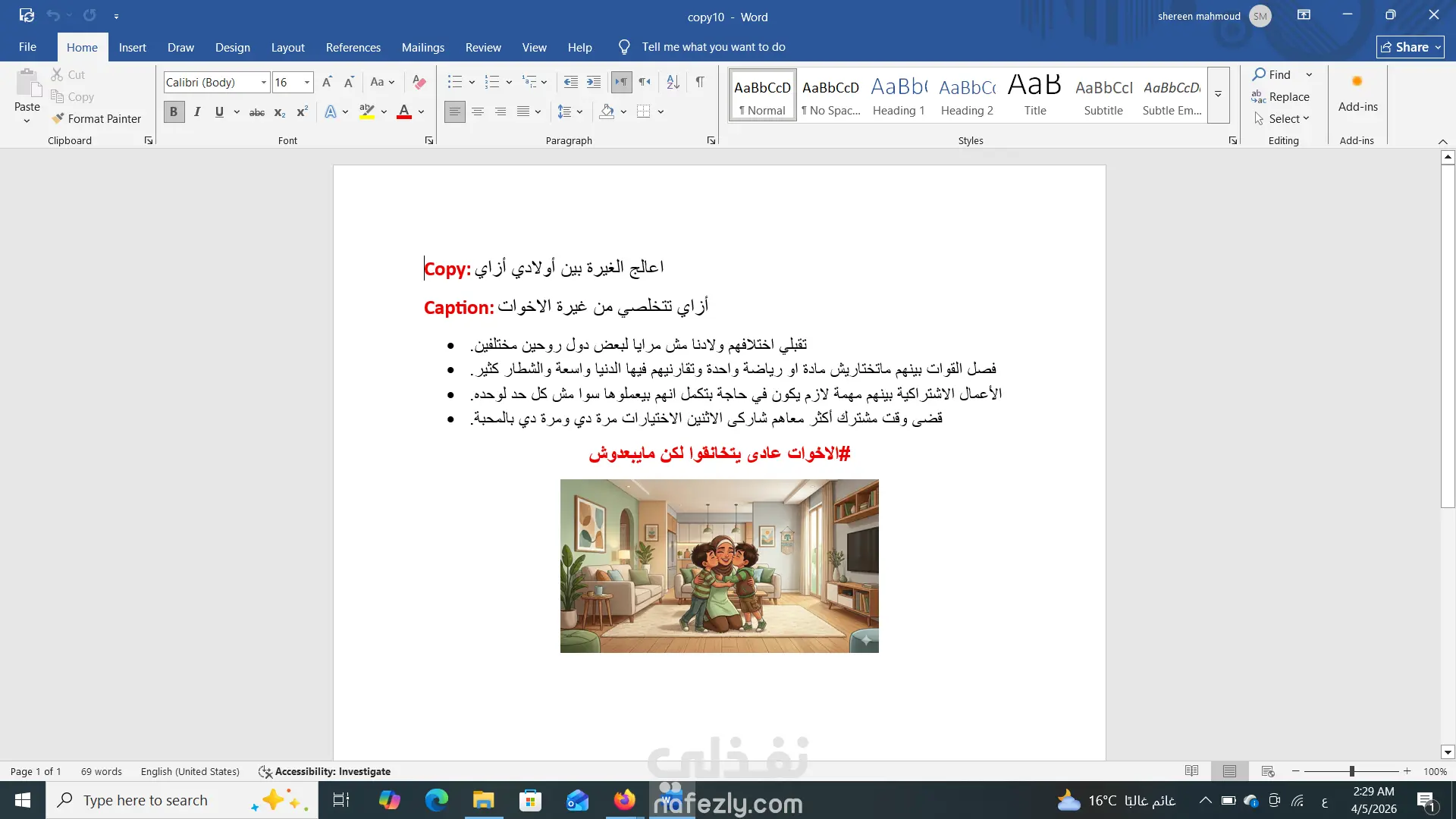
Task: Open Firefox from the taskbar
Action: (x=624, y=800)
